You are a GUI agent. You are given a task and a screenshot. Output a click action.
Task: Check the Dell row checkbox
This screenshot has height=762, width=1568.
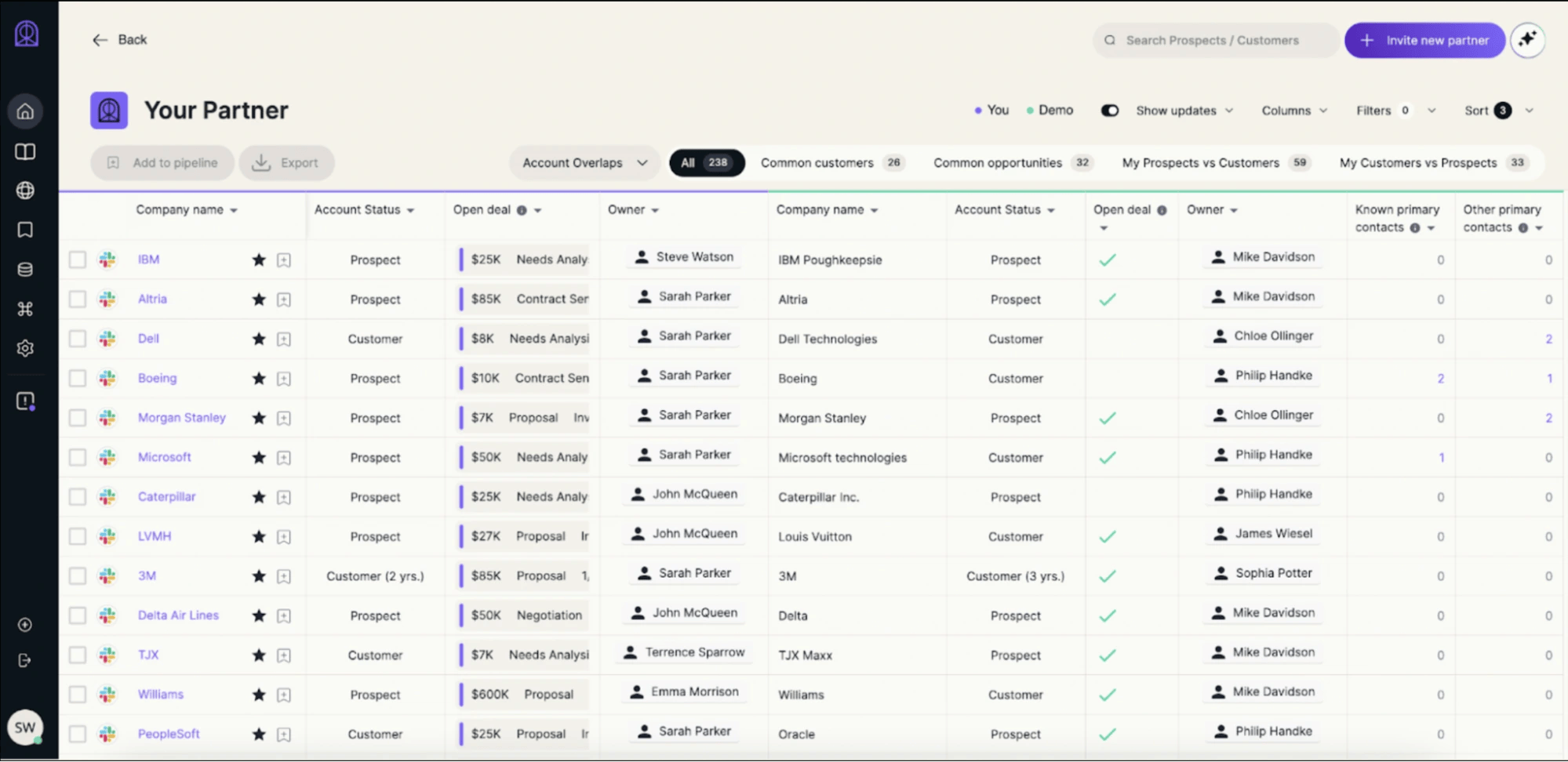point(77,339)
